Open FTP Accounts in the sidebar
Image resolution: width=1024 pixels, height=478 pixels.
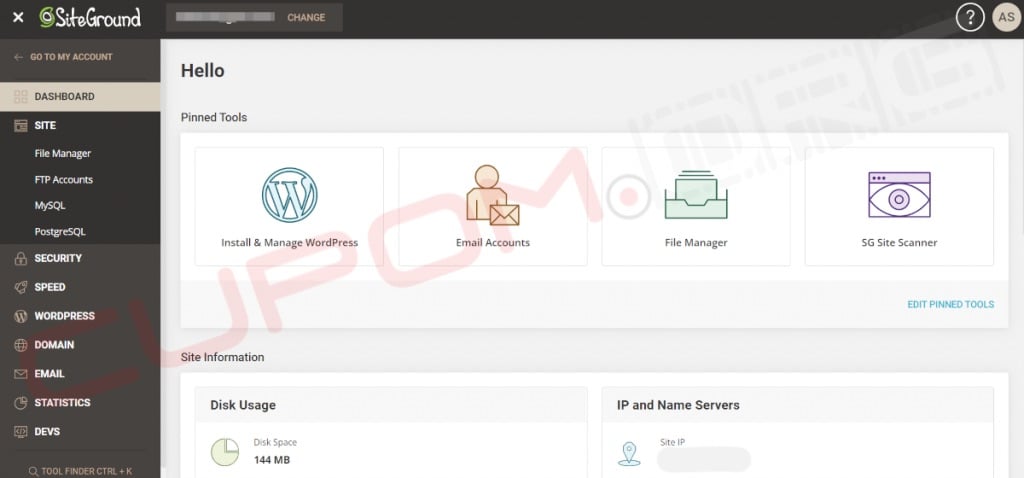(63, 180)
